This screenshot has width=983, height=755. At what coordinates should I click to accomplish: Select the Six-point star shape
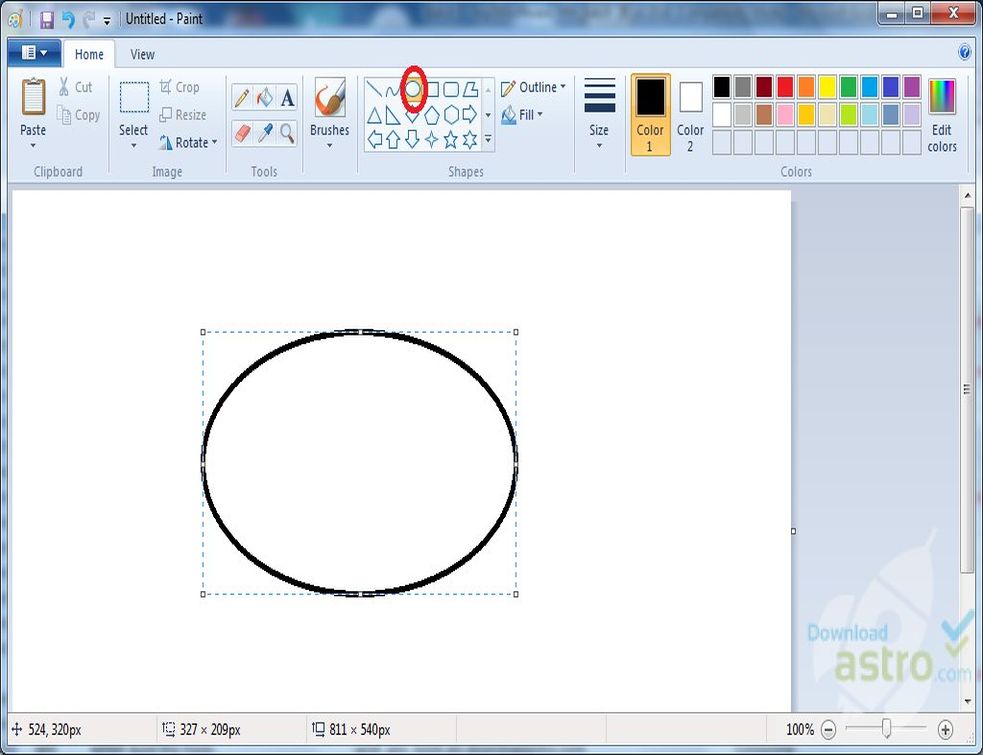pyautogui.click(x=470, y=139)
